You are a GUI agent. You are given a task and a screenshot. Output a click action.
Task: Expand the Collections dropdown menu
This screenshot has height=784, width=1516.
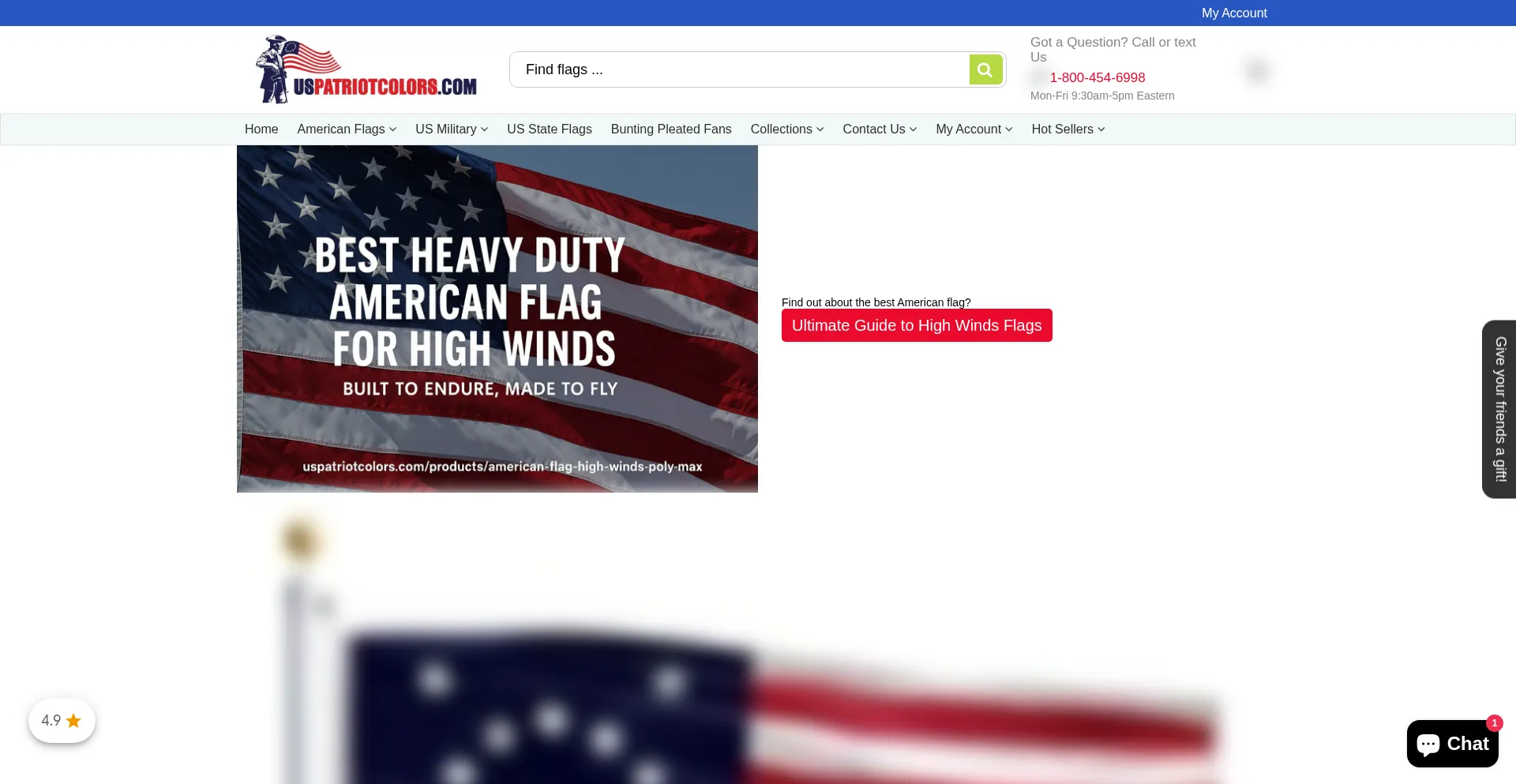coord(787,129)
